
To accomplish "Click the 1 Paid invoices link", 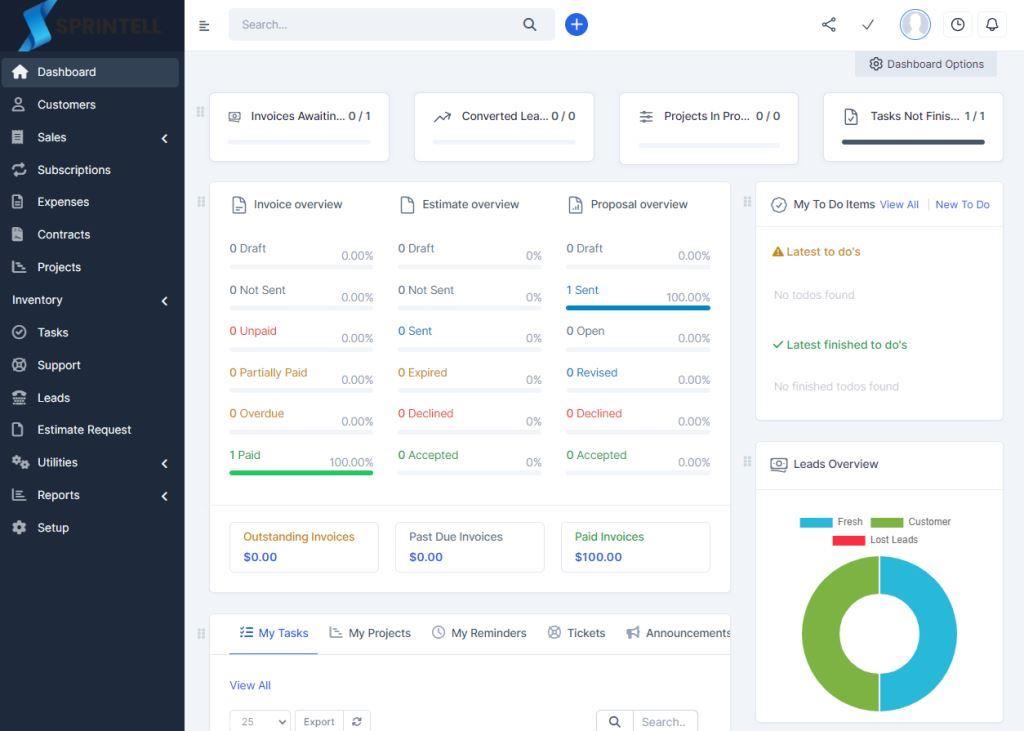I will click(245, 455).
